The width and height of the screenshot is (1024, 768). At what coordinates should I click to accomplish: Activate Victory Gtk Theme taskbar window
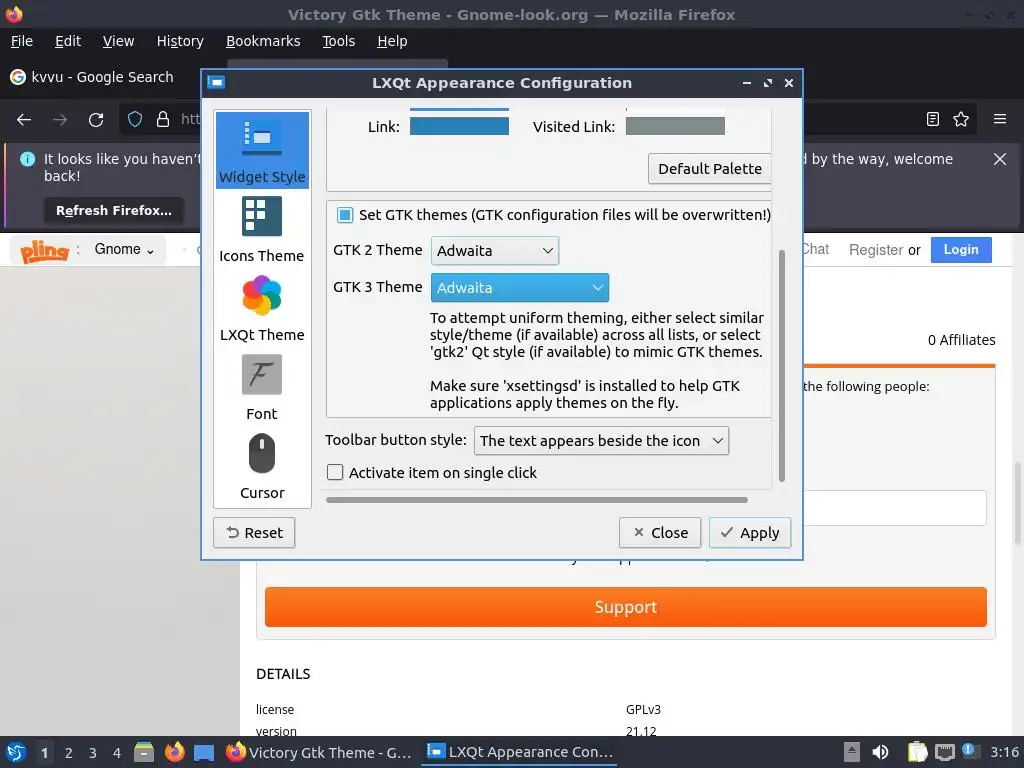319,752
